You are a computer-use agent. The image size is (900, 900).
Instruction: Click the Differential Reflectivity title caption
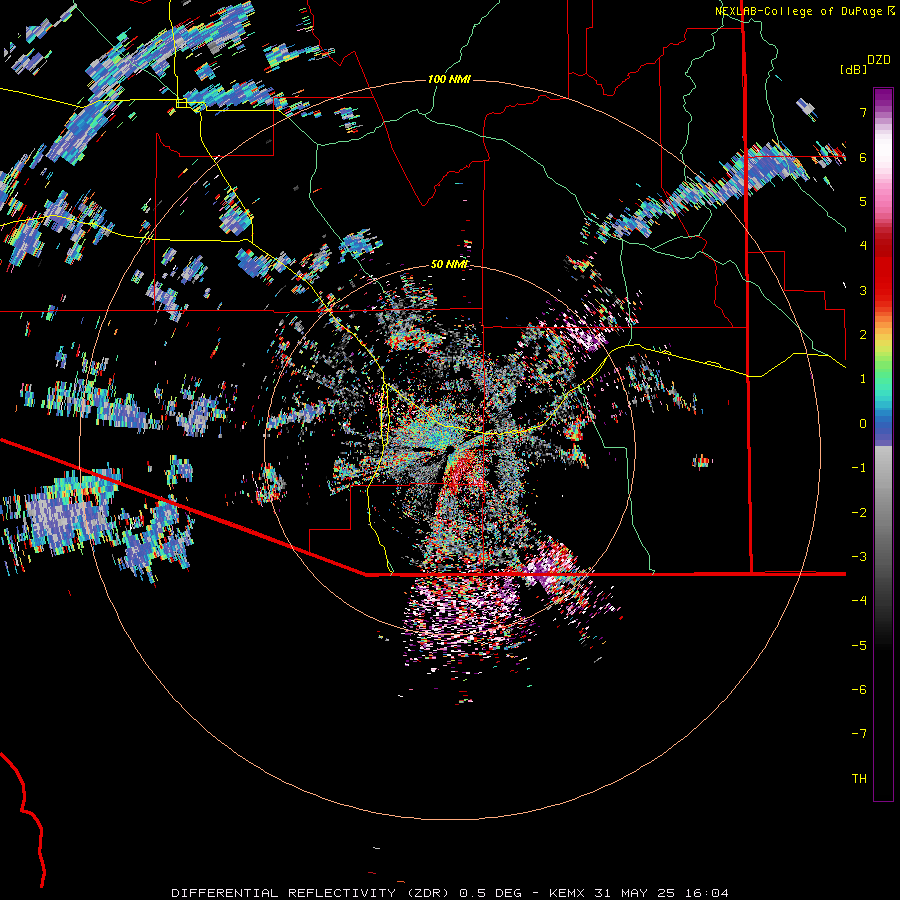(x=450, y=893)
